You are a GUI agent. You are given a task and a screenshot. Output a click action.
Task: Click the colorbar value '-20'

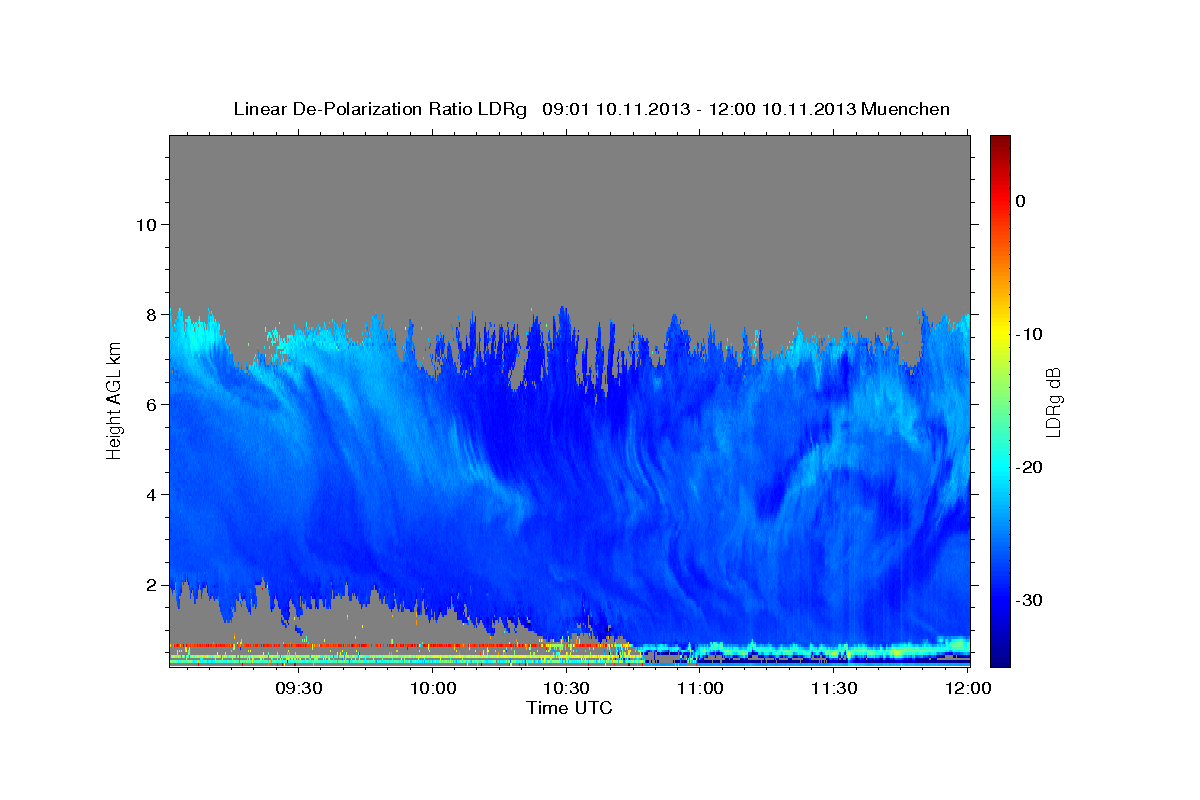(x=1030, y=467)
